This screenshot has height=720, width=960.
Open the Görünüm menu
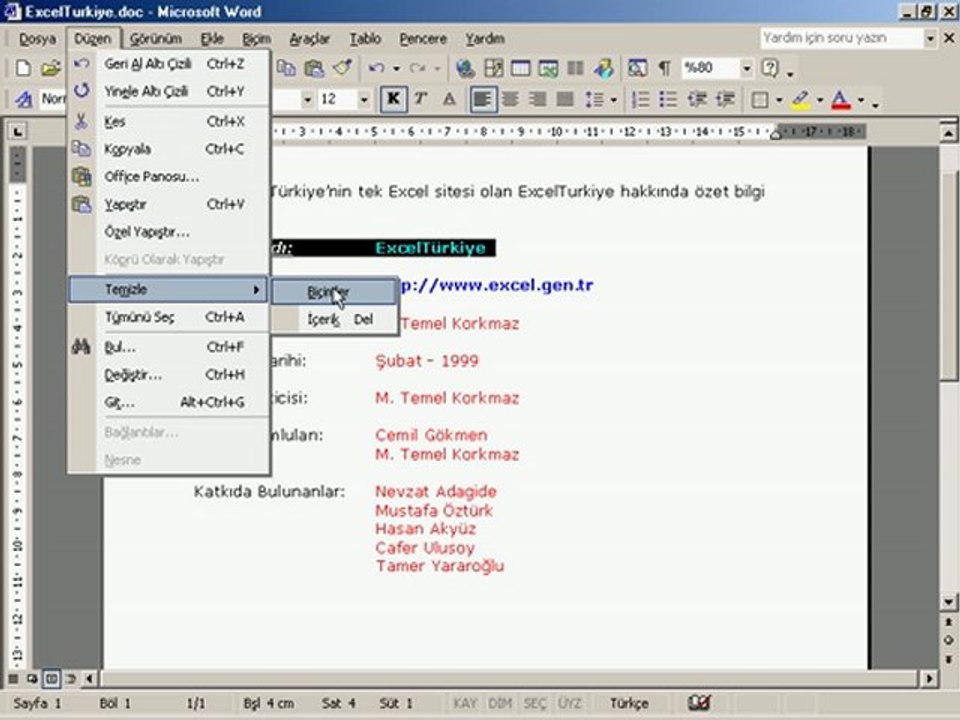pyautogui.click(x=156, y=39)
